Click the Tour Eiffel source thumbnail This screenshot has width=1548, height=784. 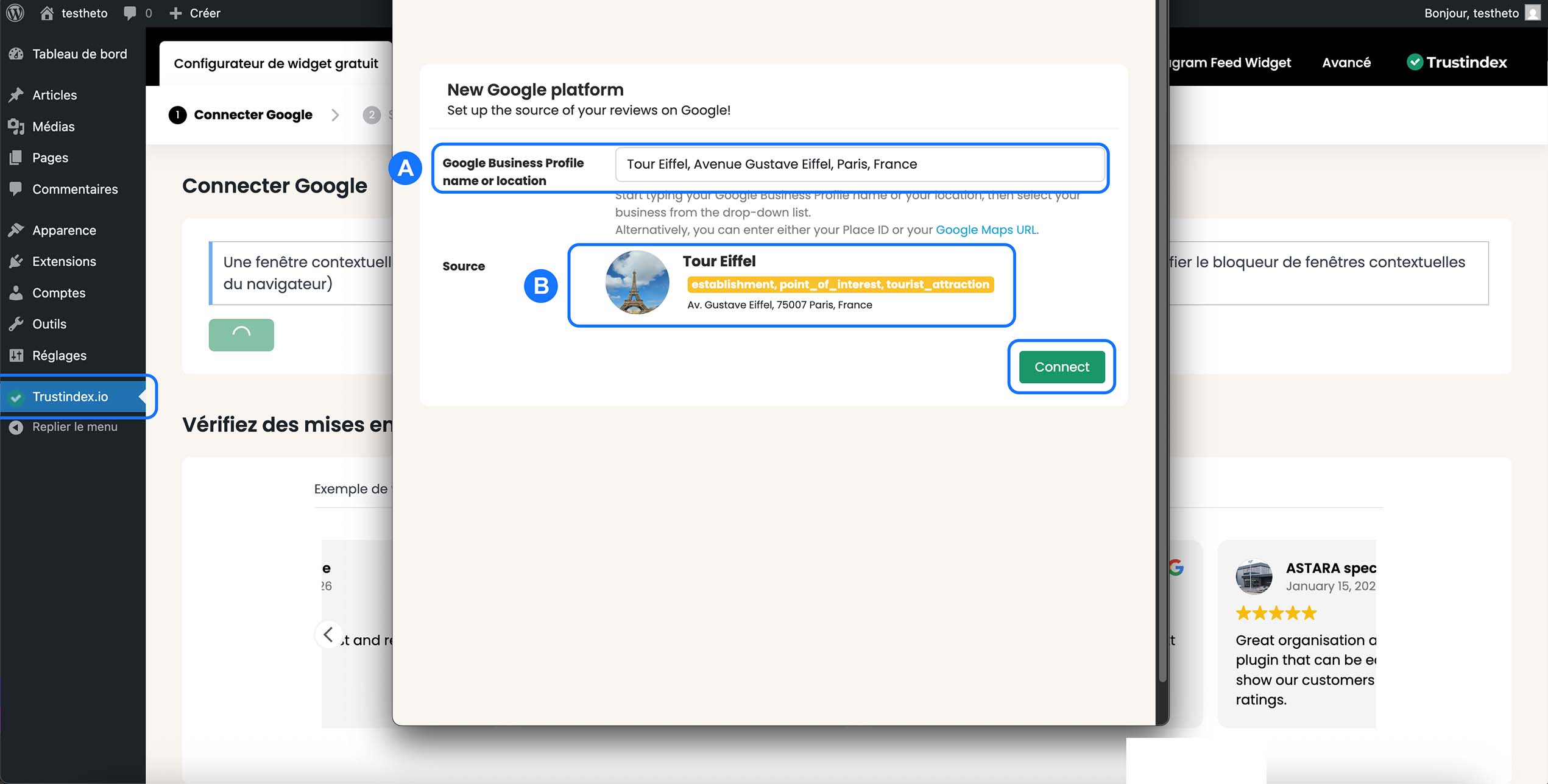[x=637, y=283]
